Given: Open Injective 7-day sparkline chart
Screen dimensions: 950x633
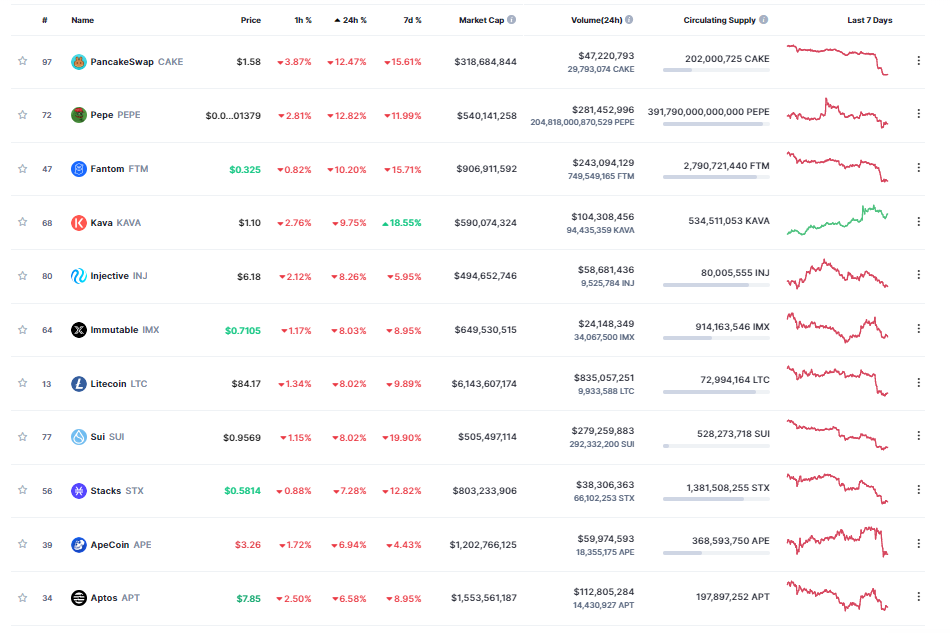Looking at the screenshot, I should [x=837, y=274].
